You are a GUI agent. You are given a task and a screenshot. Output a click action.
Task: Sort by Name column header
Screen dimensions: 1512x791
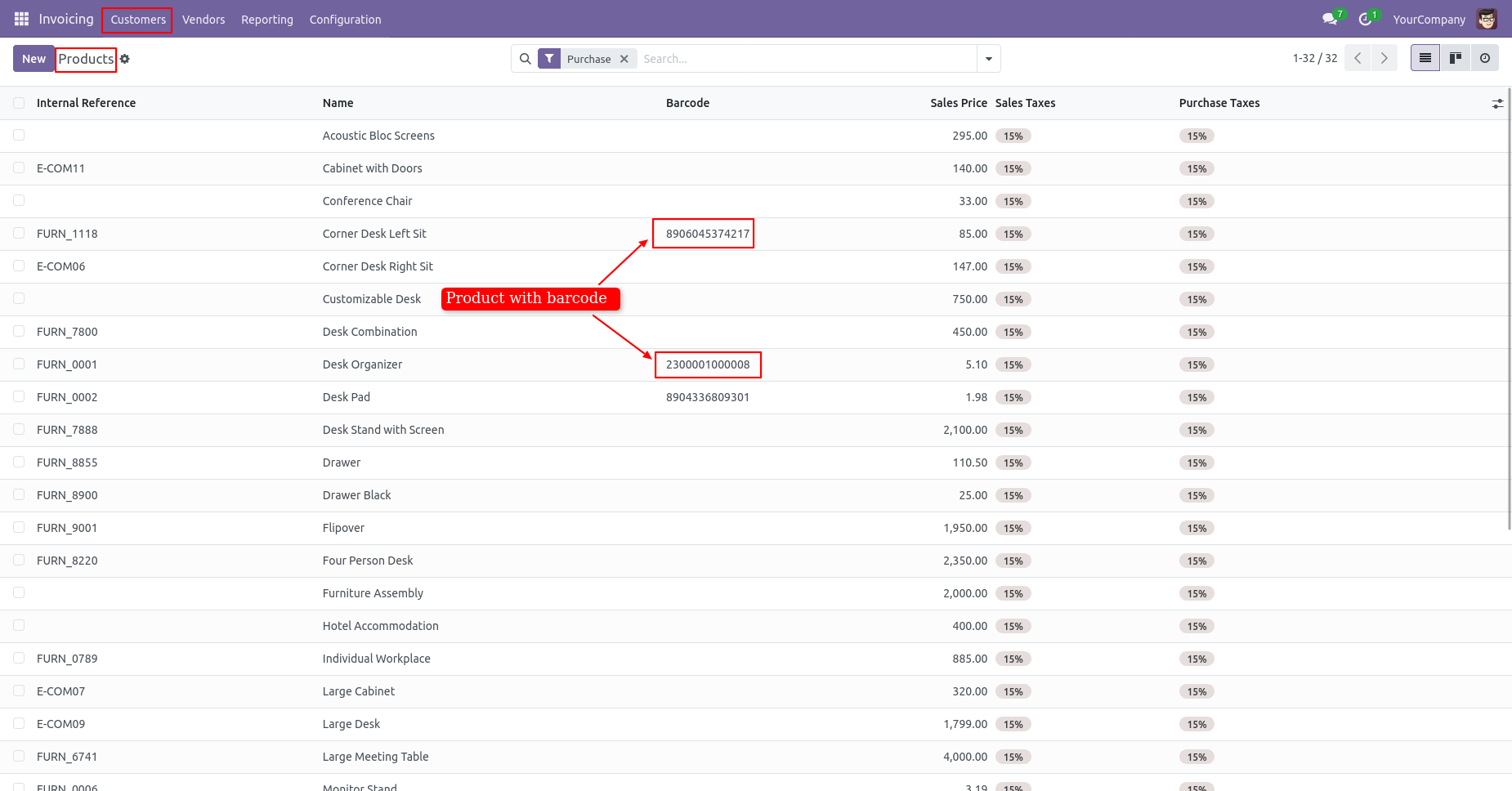(338, 103)
